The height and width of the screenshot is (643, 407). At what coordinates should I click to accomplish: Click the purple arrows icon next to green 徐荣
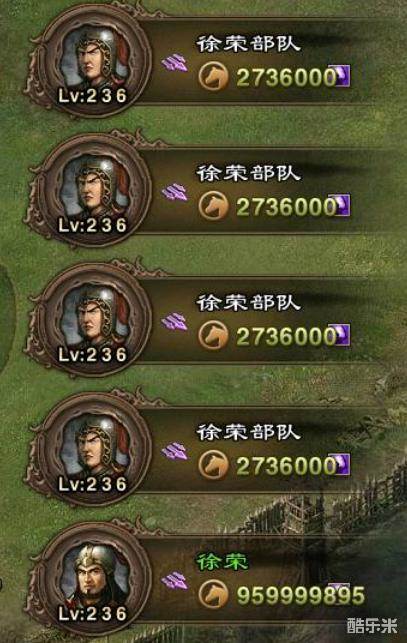174,581
